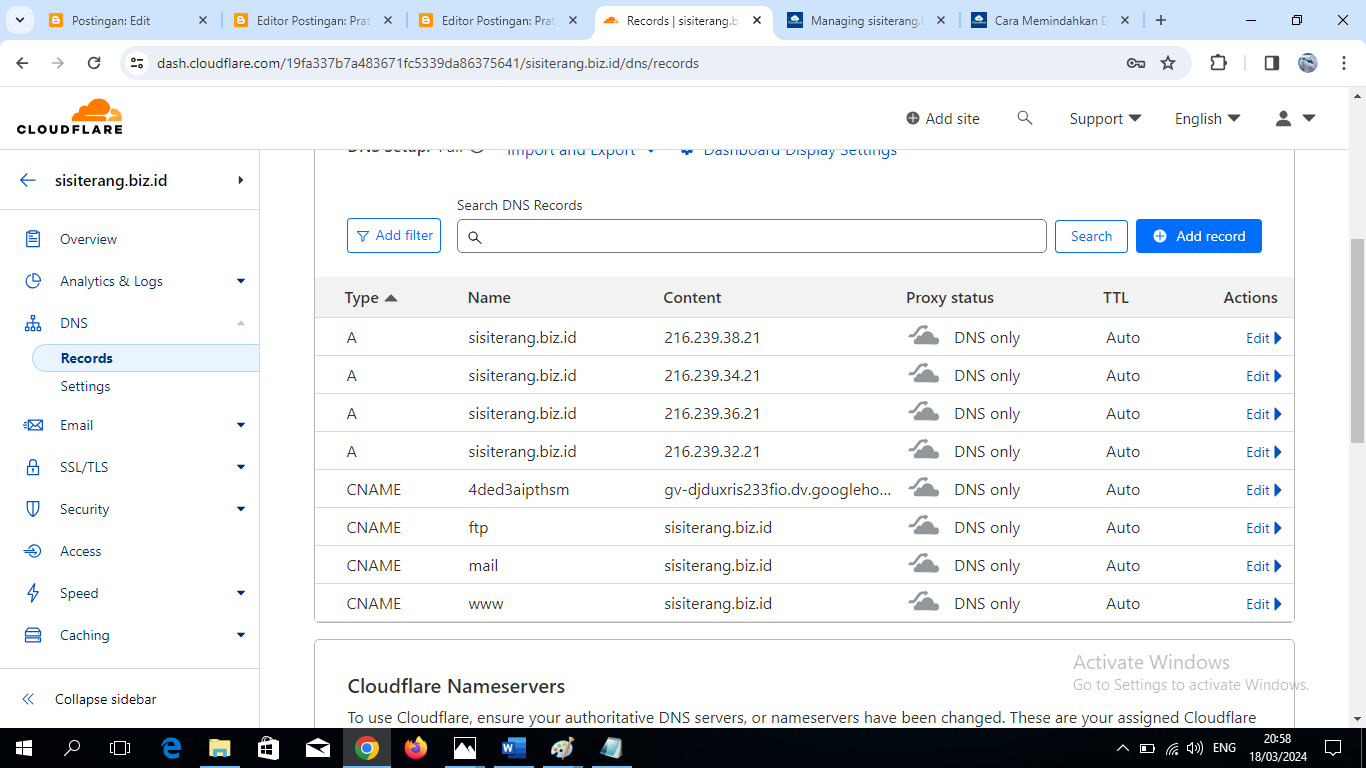
Task: Reload the page with browser refresh icon
Action: tap(94, 63)
